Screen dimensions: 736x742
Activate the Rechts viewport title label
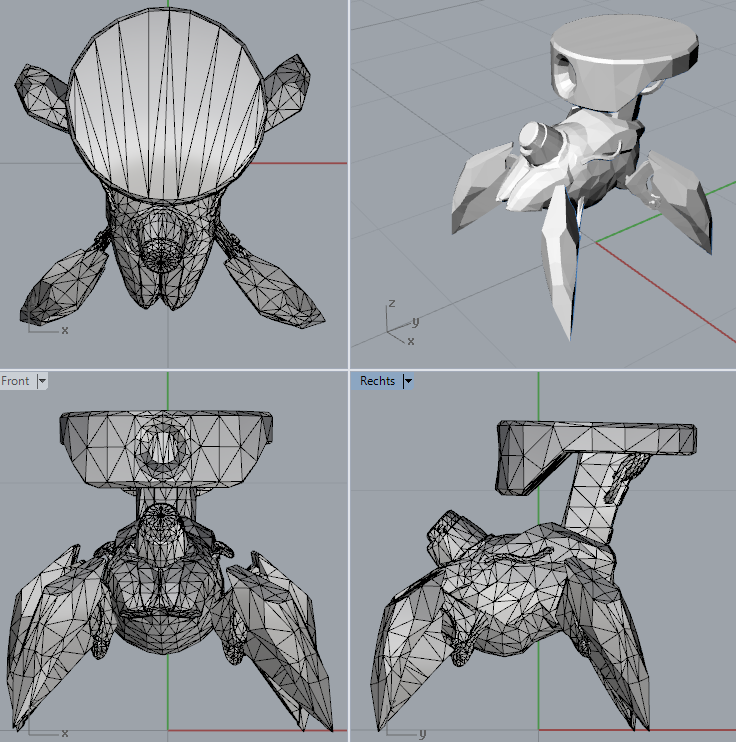(x=377, y=381)
